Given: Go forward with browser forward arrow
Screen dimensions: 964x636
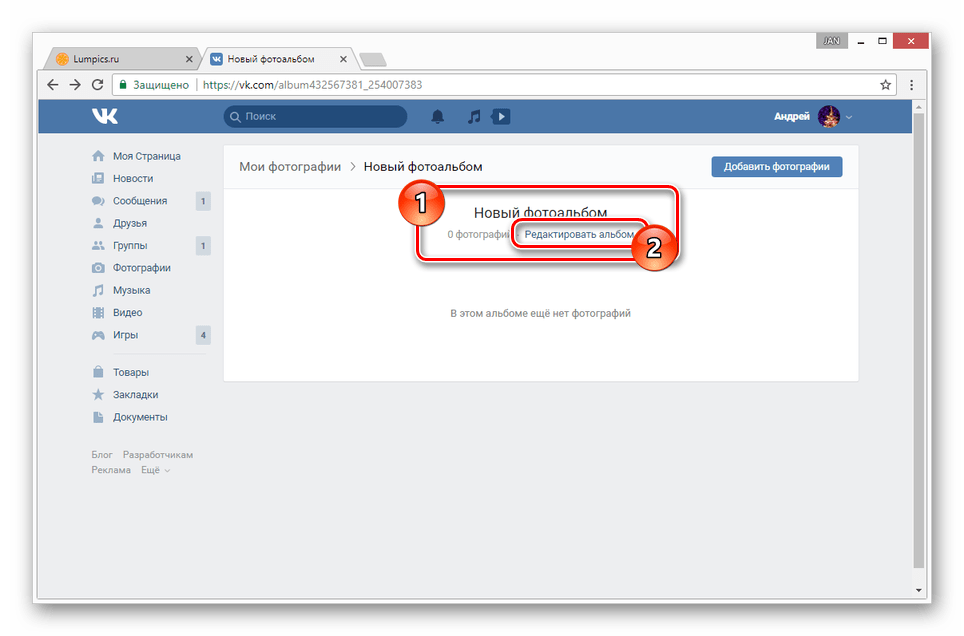Looking at the screenshot, I should pos(75,85).
